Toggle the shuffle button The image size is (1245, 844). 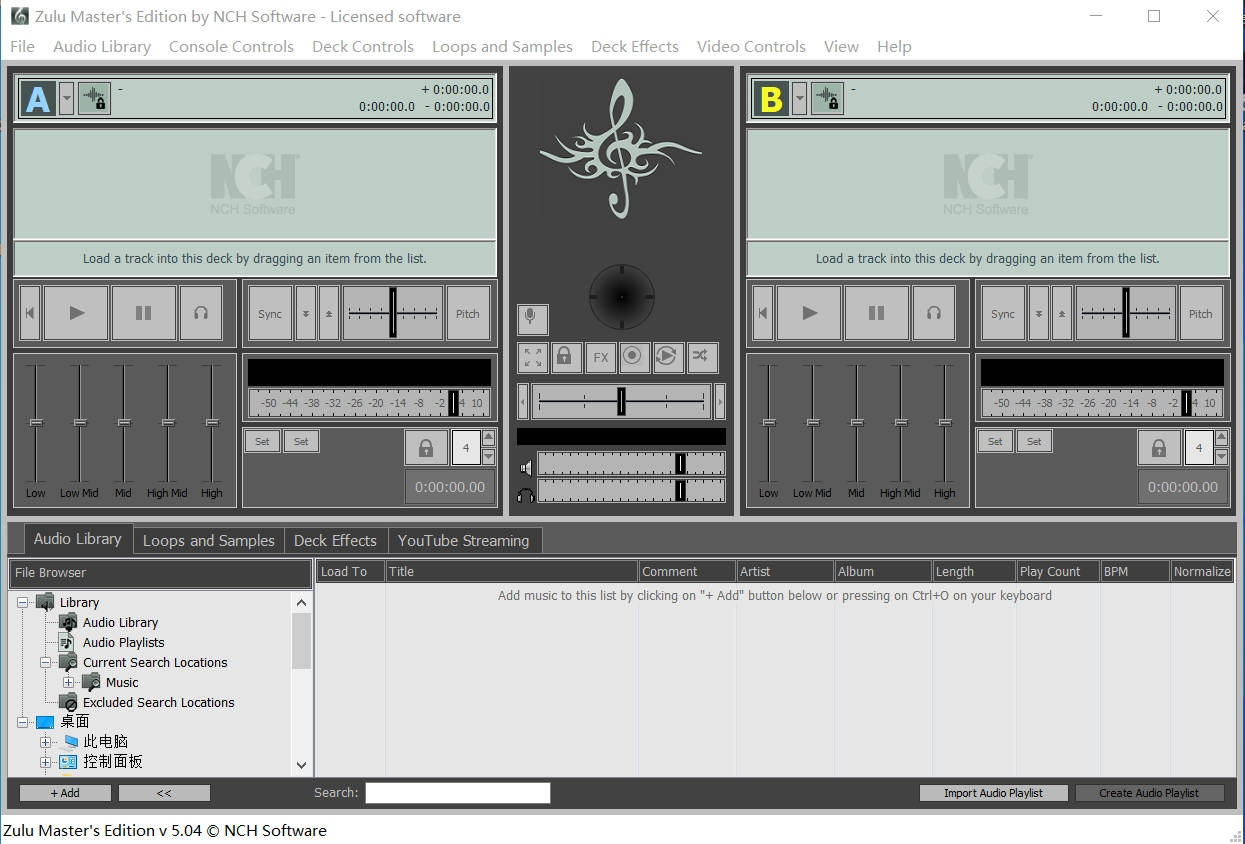coord(701,357)
